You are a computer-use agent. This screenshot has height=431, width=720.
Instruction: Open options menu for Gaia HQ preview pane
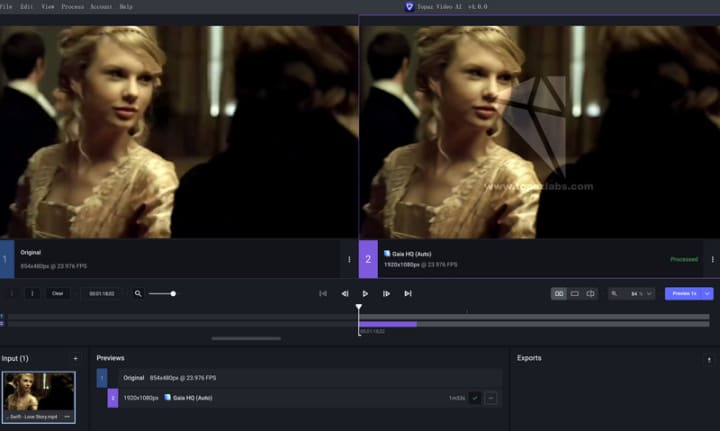click(x=713, y=259)
